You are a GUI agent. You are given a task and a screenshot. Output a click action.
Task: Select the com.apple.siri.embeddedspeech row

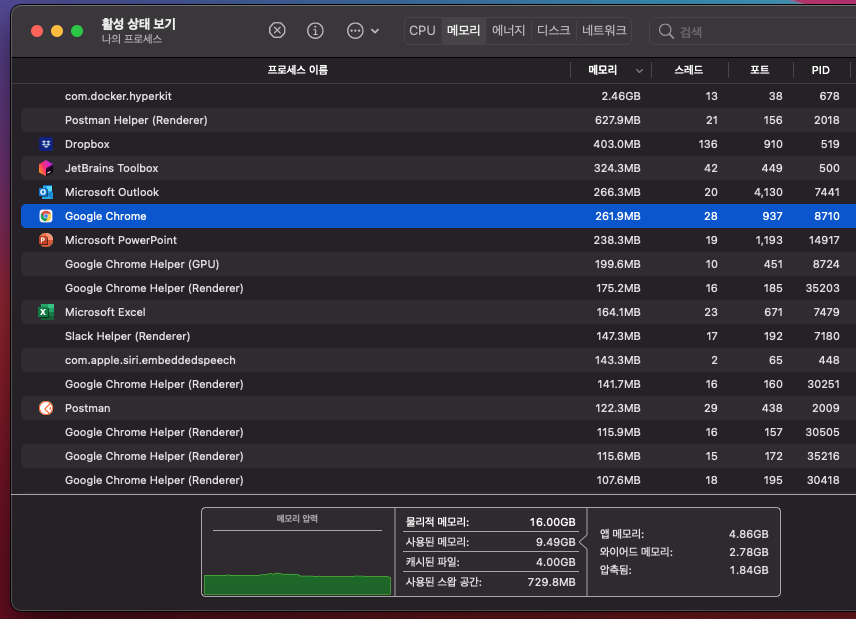pos(438,360)
